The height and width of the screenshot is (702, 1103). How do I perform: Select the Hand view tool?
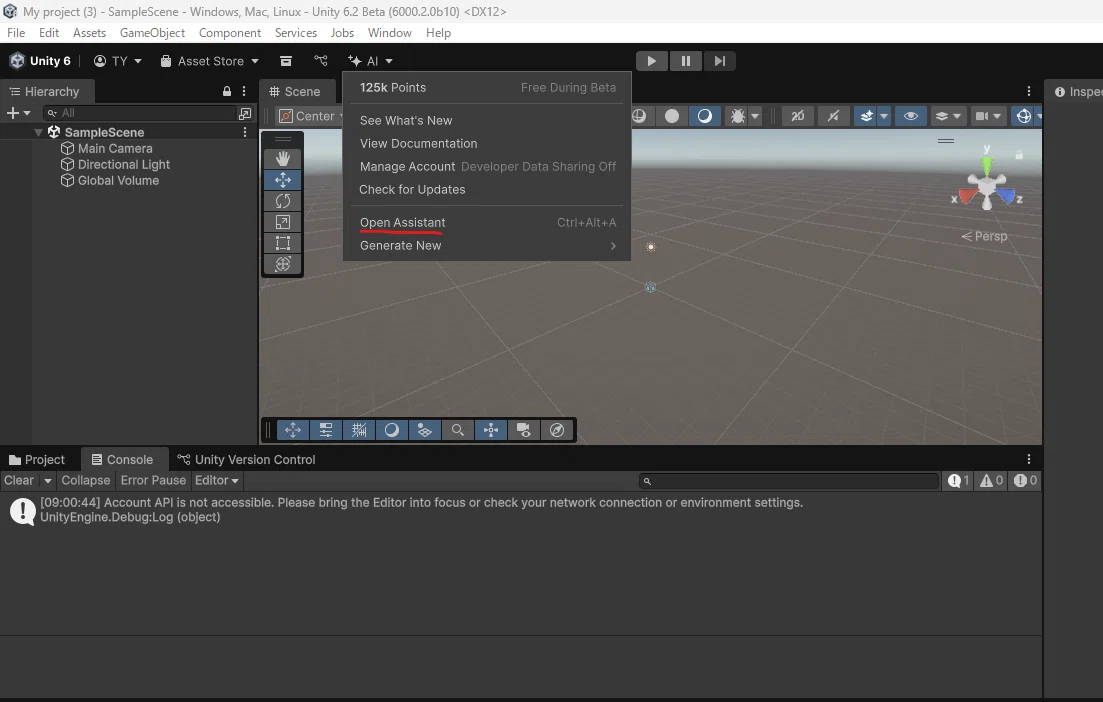283,159
